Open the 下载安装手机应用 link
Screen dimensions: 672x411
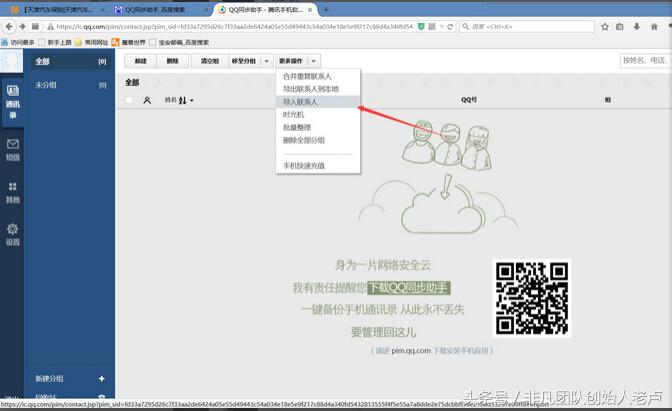(x=461, y=351)
